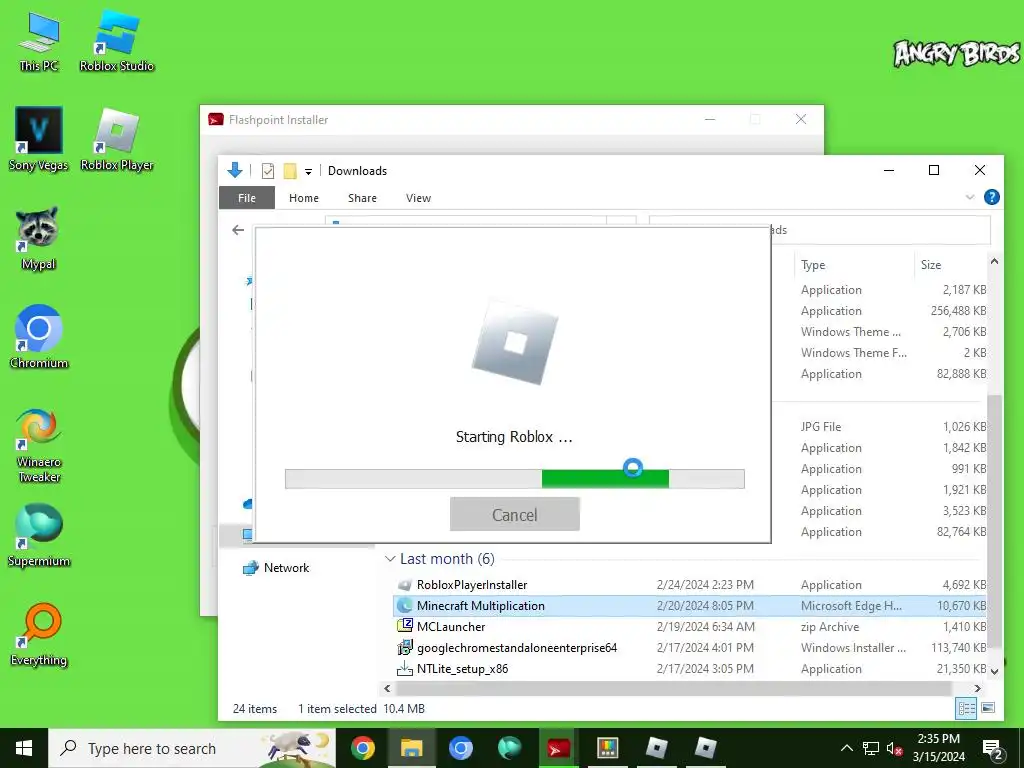Switch to the Share ribbon tab
The height and width of the screenshot is (768, 1024).
click(x=362, y=198)
